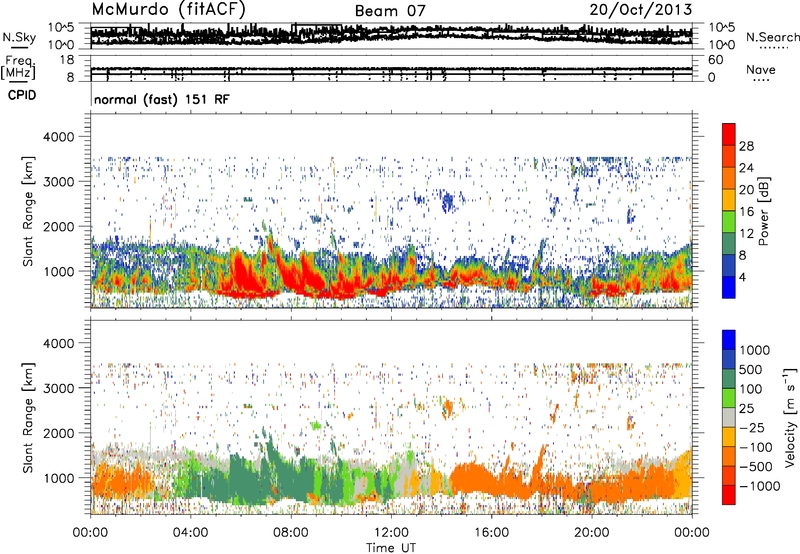Click the Power [dB] color bar title
This screenshot has height=554, width=800.
(x=764, y=211)
